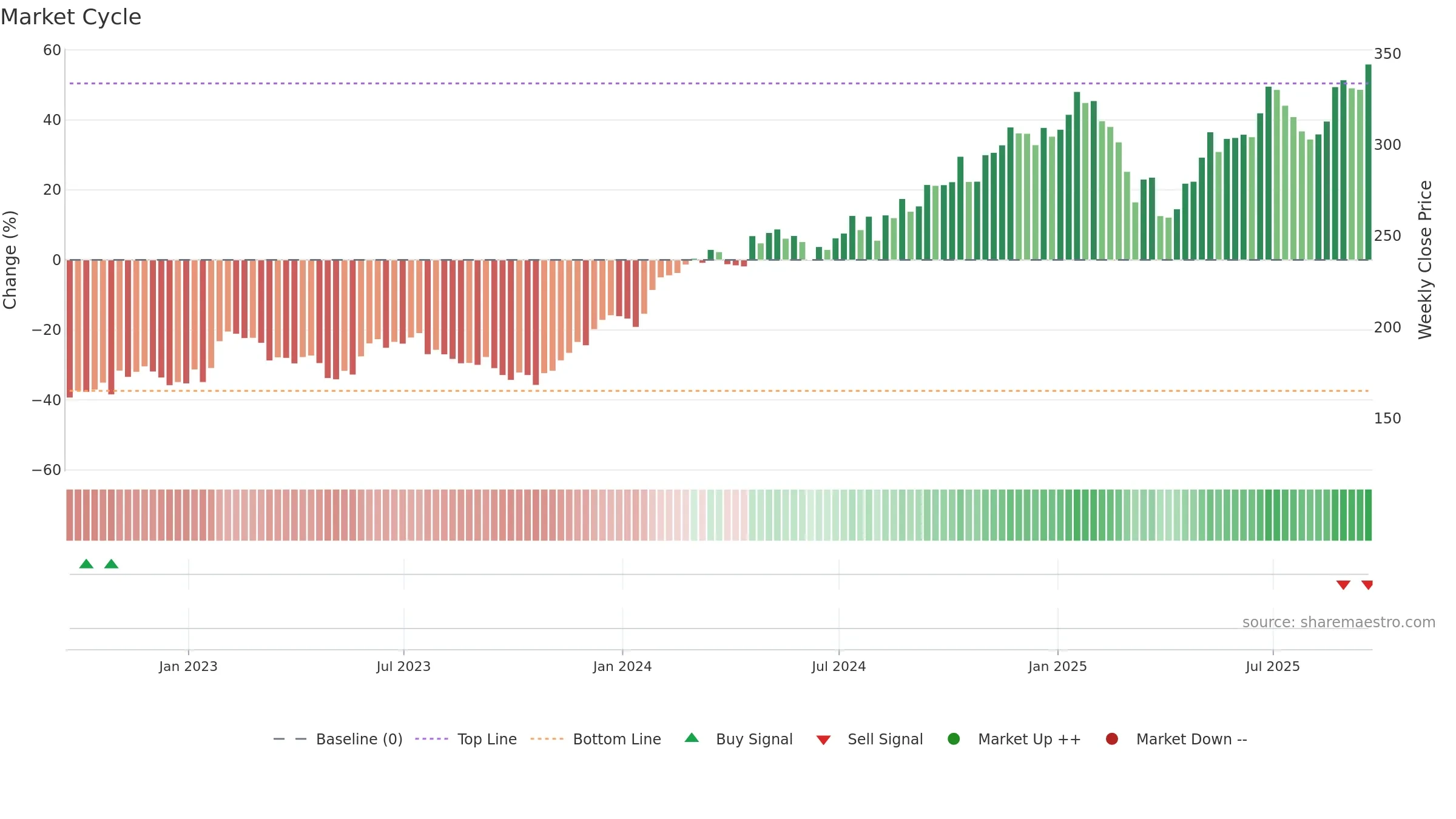The height and width of the screenshot is (819, 1456).
Task: Toggle the Market Down -- legend entry
Action: point(1176,739)
